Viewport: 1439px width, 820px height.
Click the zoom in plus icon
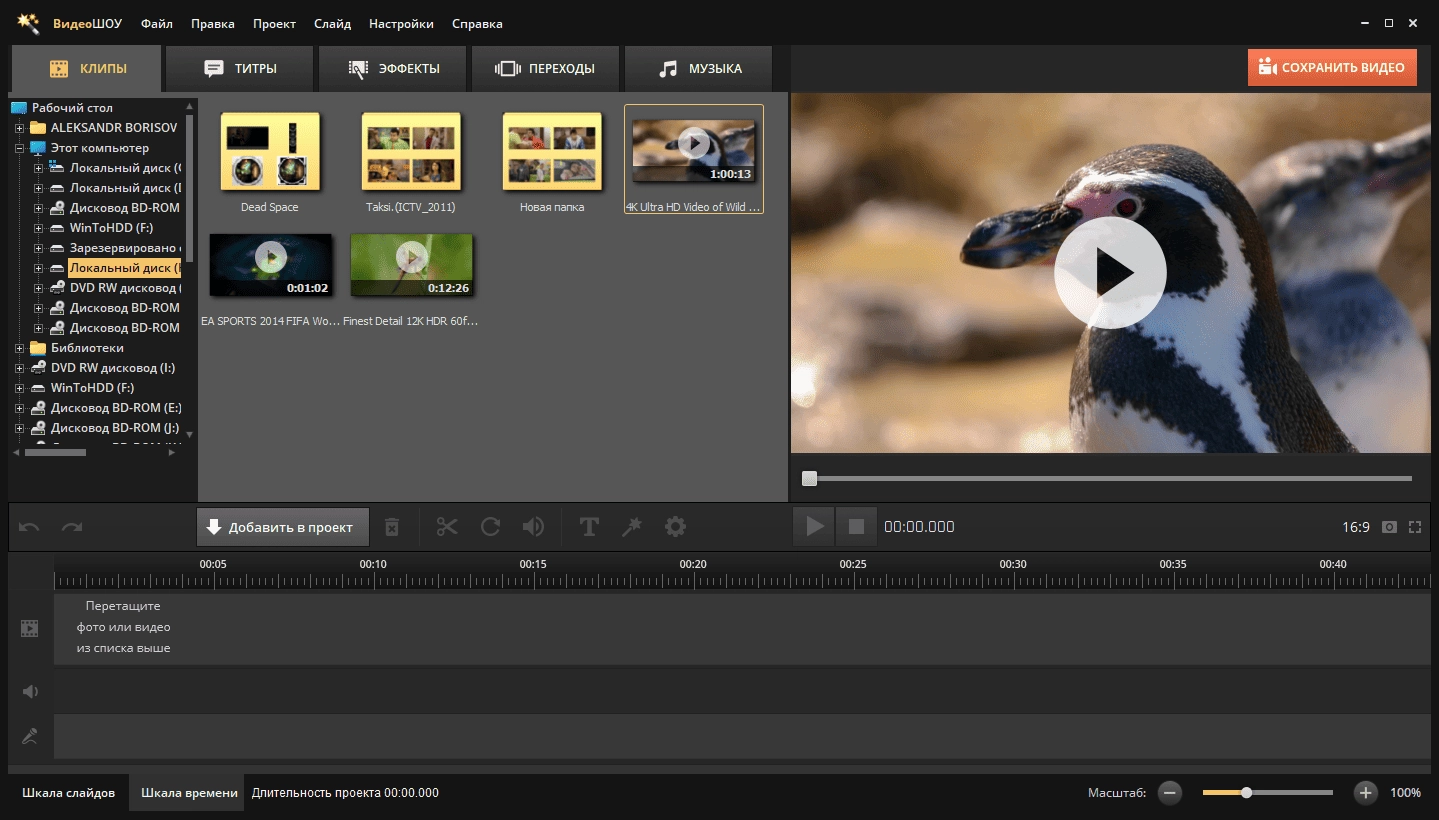click(1366, 793)
